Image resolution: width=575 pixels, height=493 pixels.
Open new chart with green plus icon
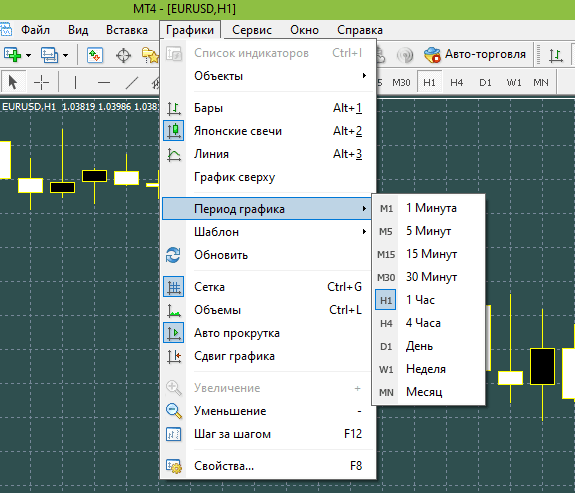click(12, 55)
